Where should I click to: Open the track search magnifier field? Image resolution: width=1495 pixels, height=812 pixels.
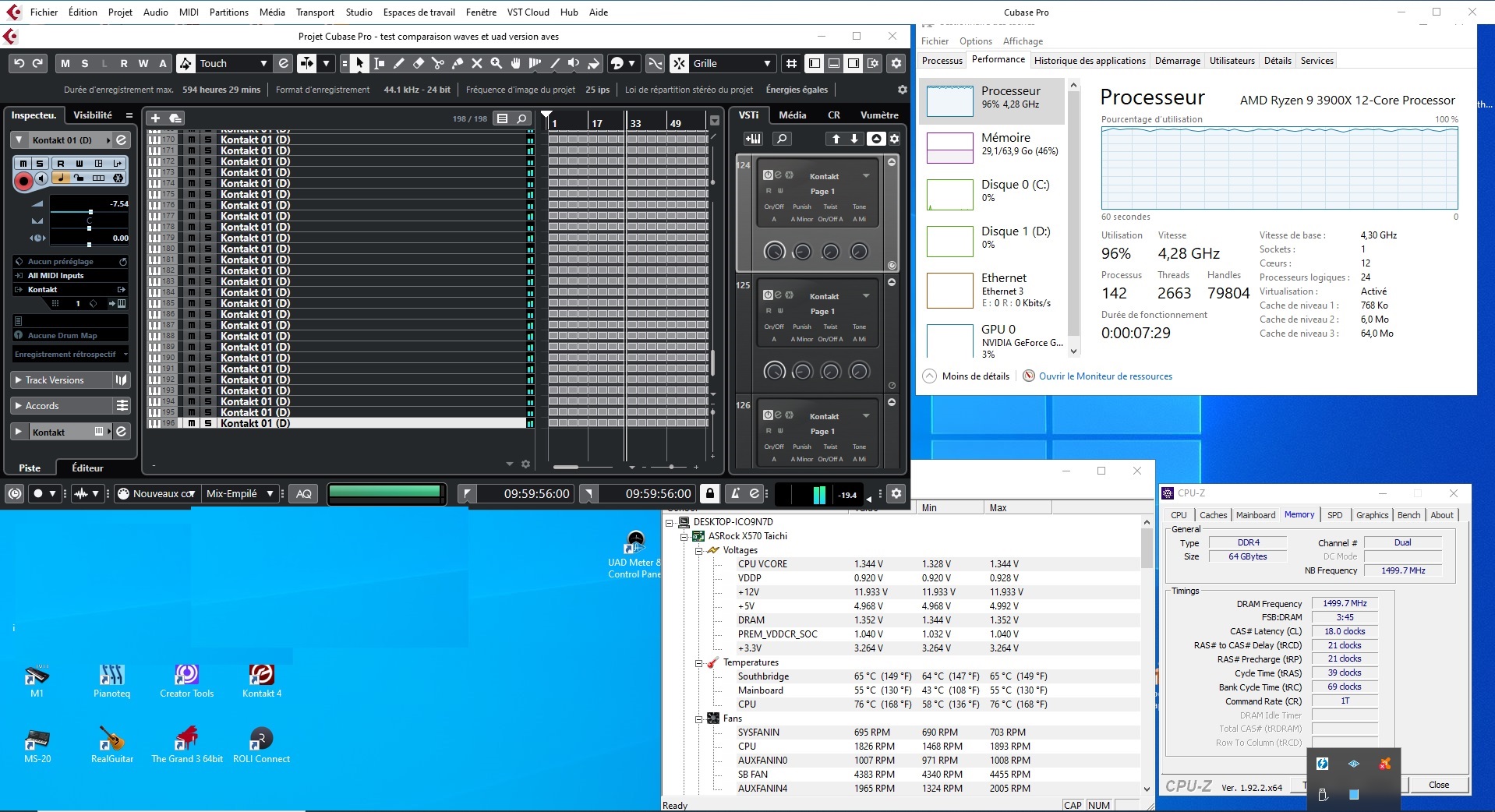(x=521, y=118)
